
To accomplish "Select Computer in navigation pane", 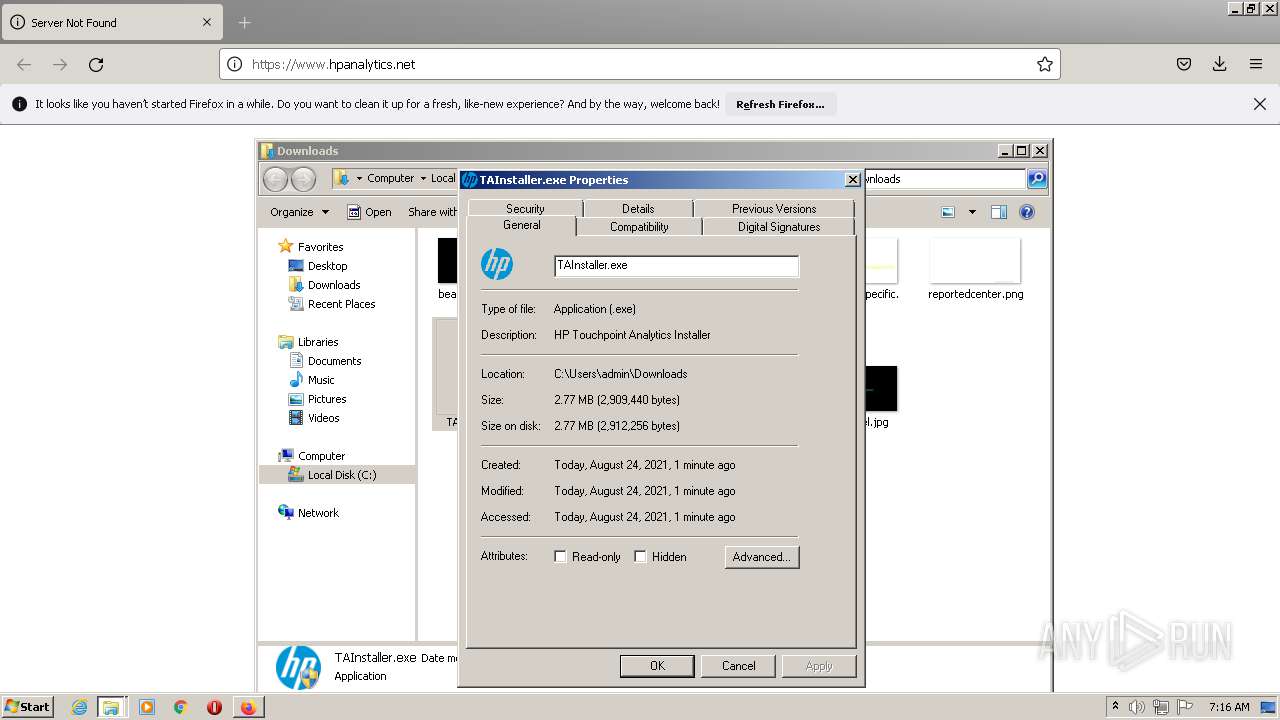I will 321,456.
